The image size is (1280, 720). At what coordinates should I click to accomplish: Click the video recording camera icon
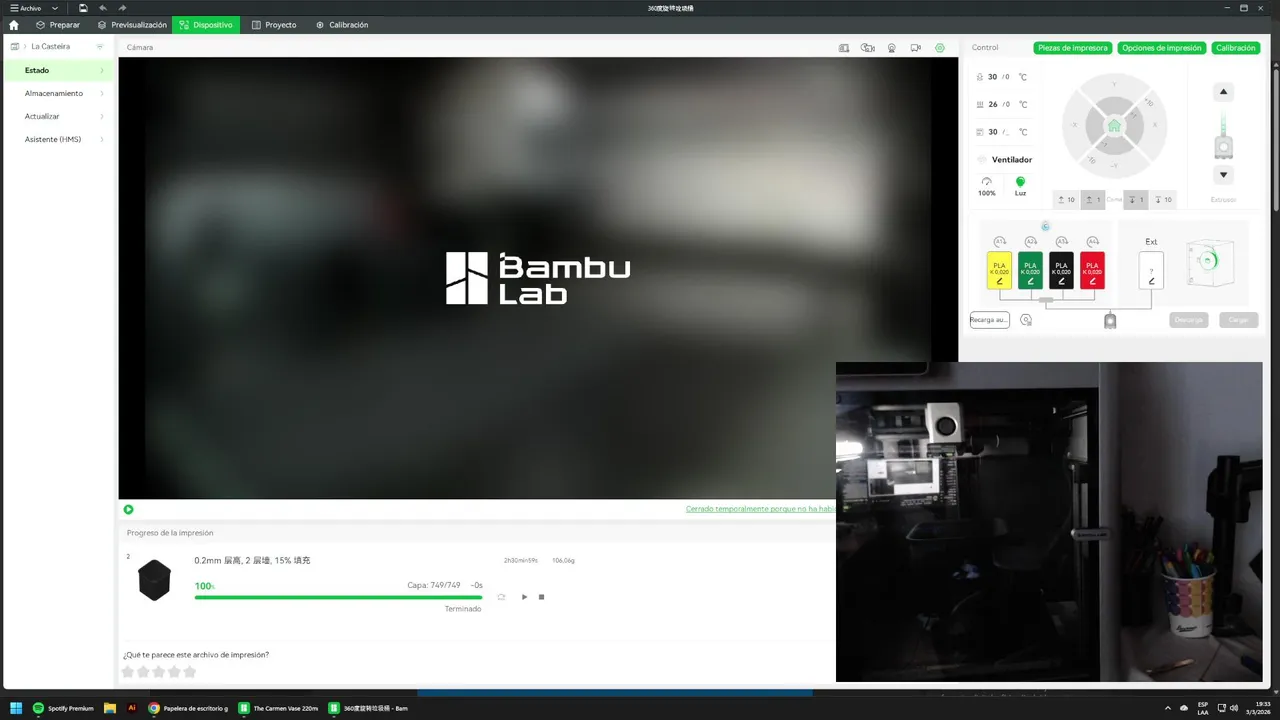point(915,47)
